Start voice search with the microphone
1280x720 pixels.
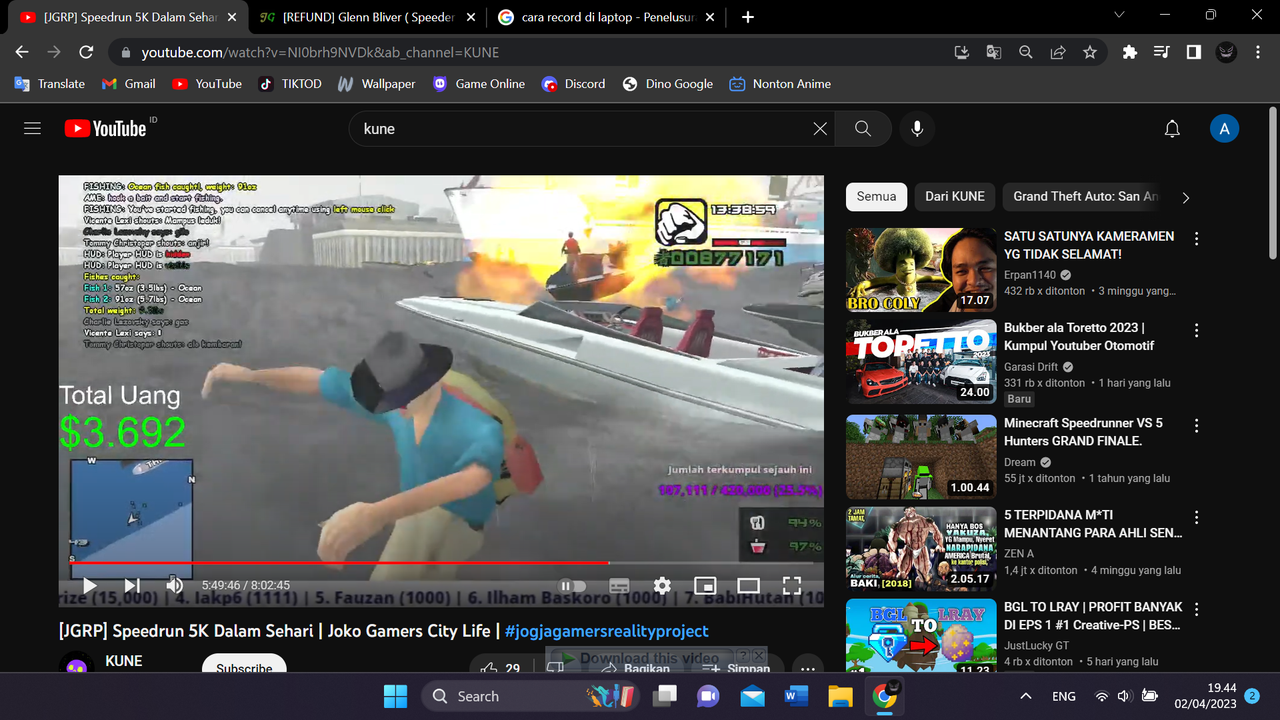916,128
